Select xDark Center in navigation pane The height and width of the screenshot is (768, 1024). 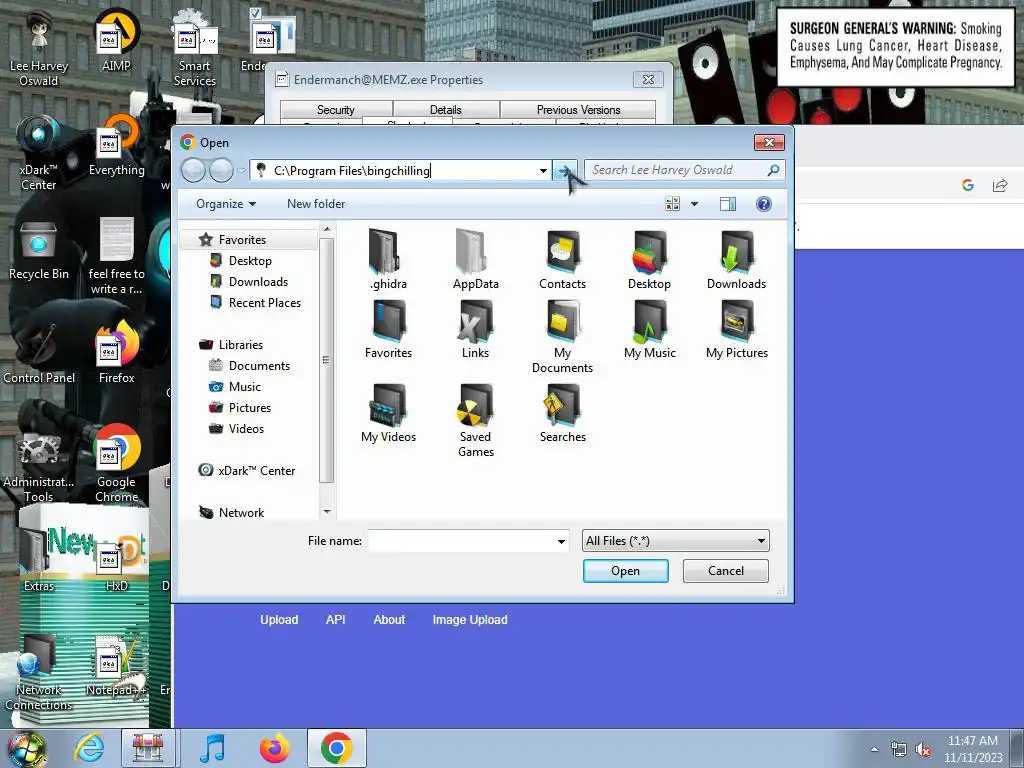point(257,471)
